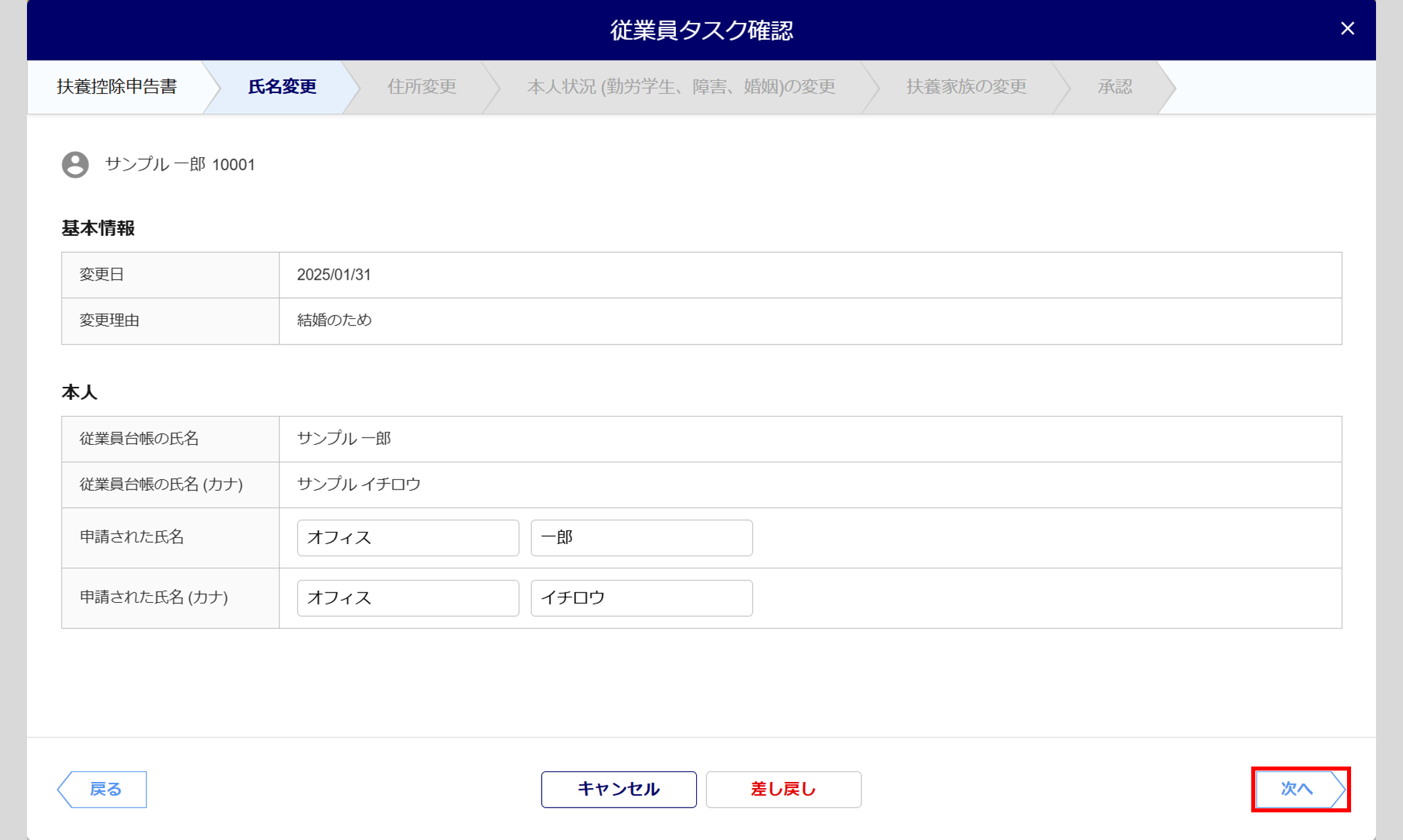
Task: Go to 本人状況 (勤労学生、障害、婚姻)の変更 step
Action: click(x=681, y=87)
